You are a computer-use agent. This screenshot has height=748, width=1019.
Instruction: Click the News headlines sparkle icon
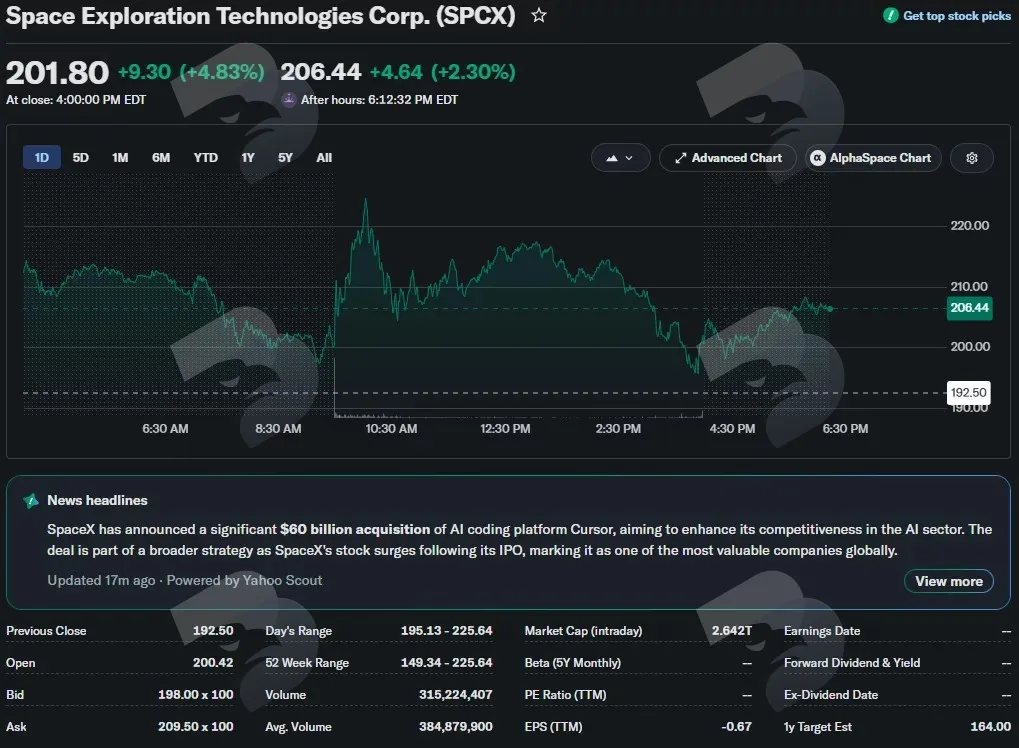(31, 500)
